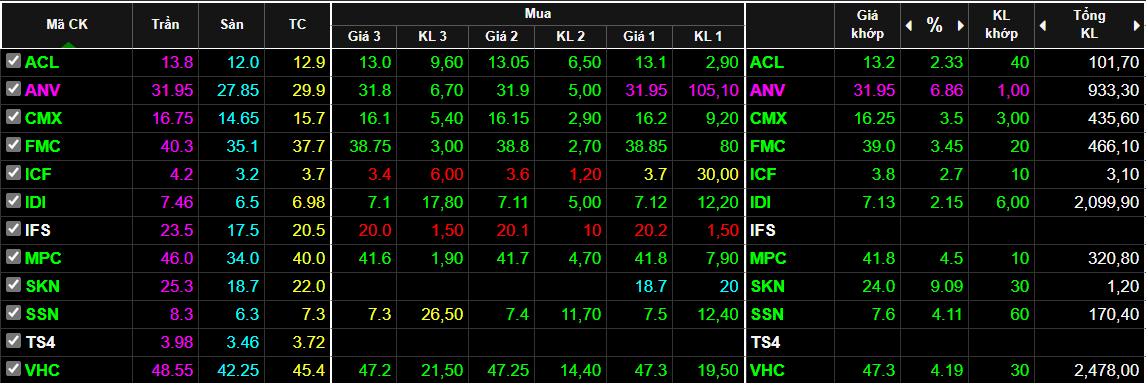Toggle checkbox for TS4 stock
The width and height of the screenshot is (1146, 383).
coord(12,341)
